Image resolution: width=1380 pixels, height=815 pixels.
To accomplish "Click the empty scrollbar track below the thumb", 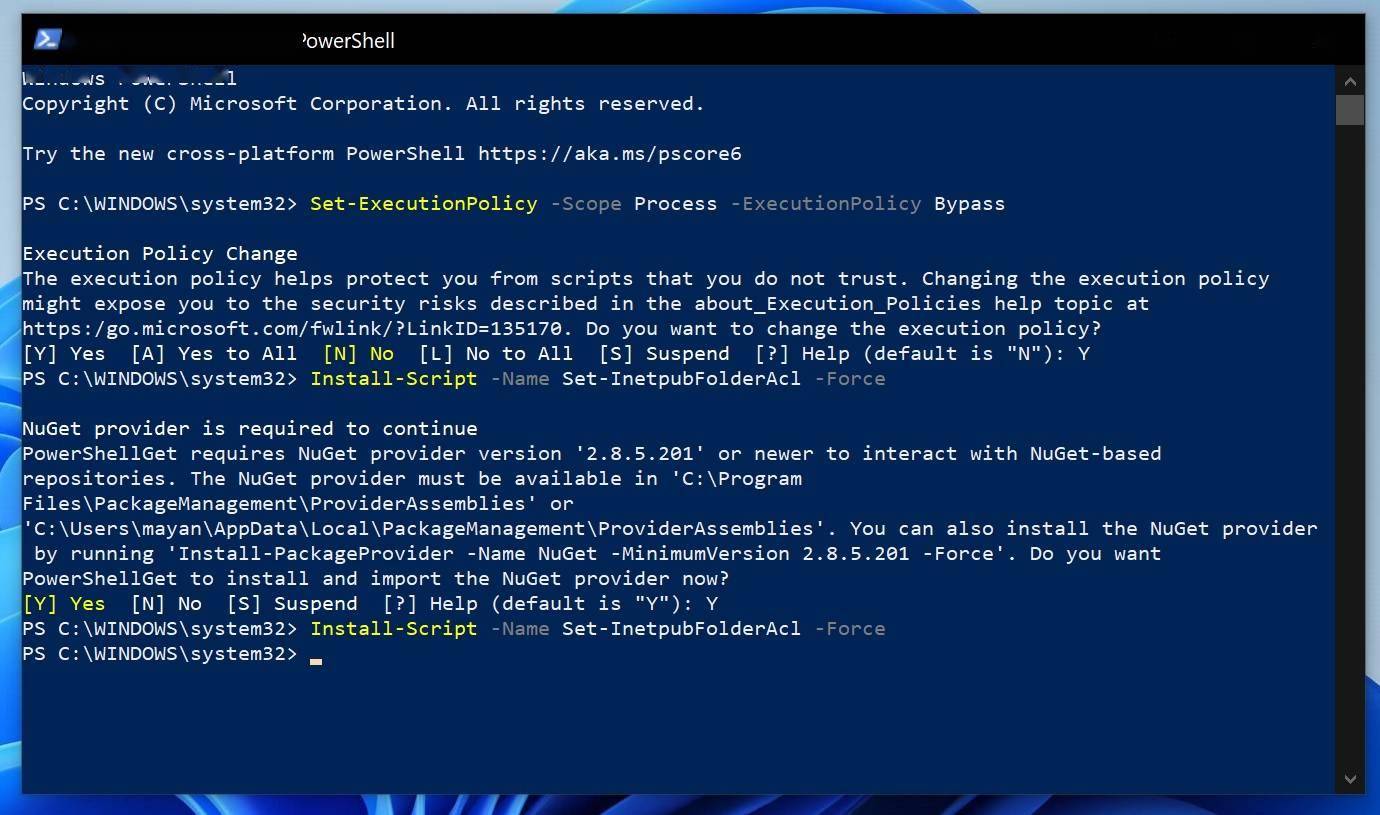I will [1350, 445].
